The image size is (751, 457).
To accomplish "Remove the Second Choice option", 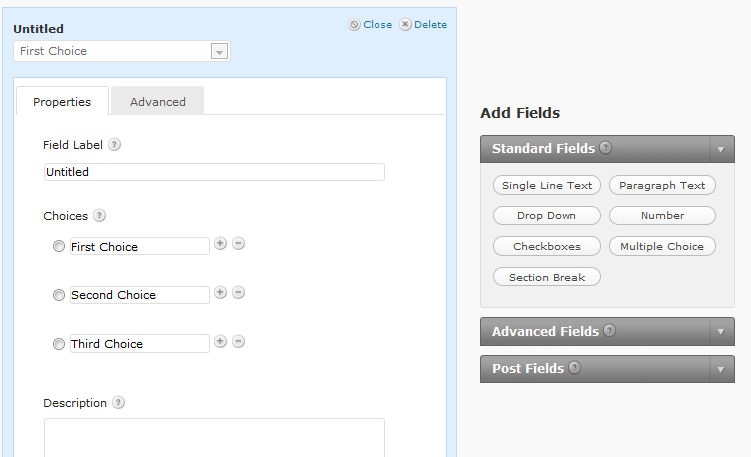I will click(x=239, y=292).
